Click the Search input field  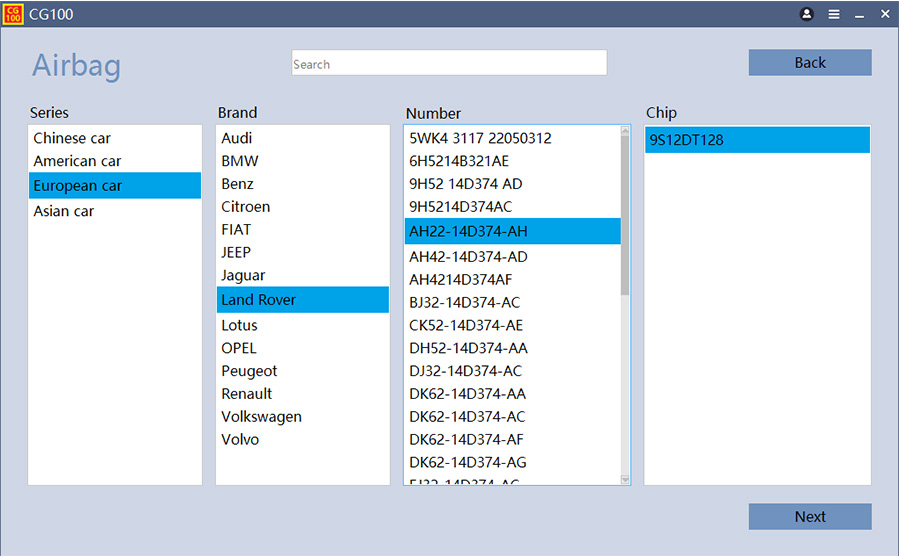pyautogui.click(x=449, y=64)
